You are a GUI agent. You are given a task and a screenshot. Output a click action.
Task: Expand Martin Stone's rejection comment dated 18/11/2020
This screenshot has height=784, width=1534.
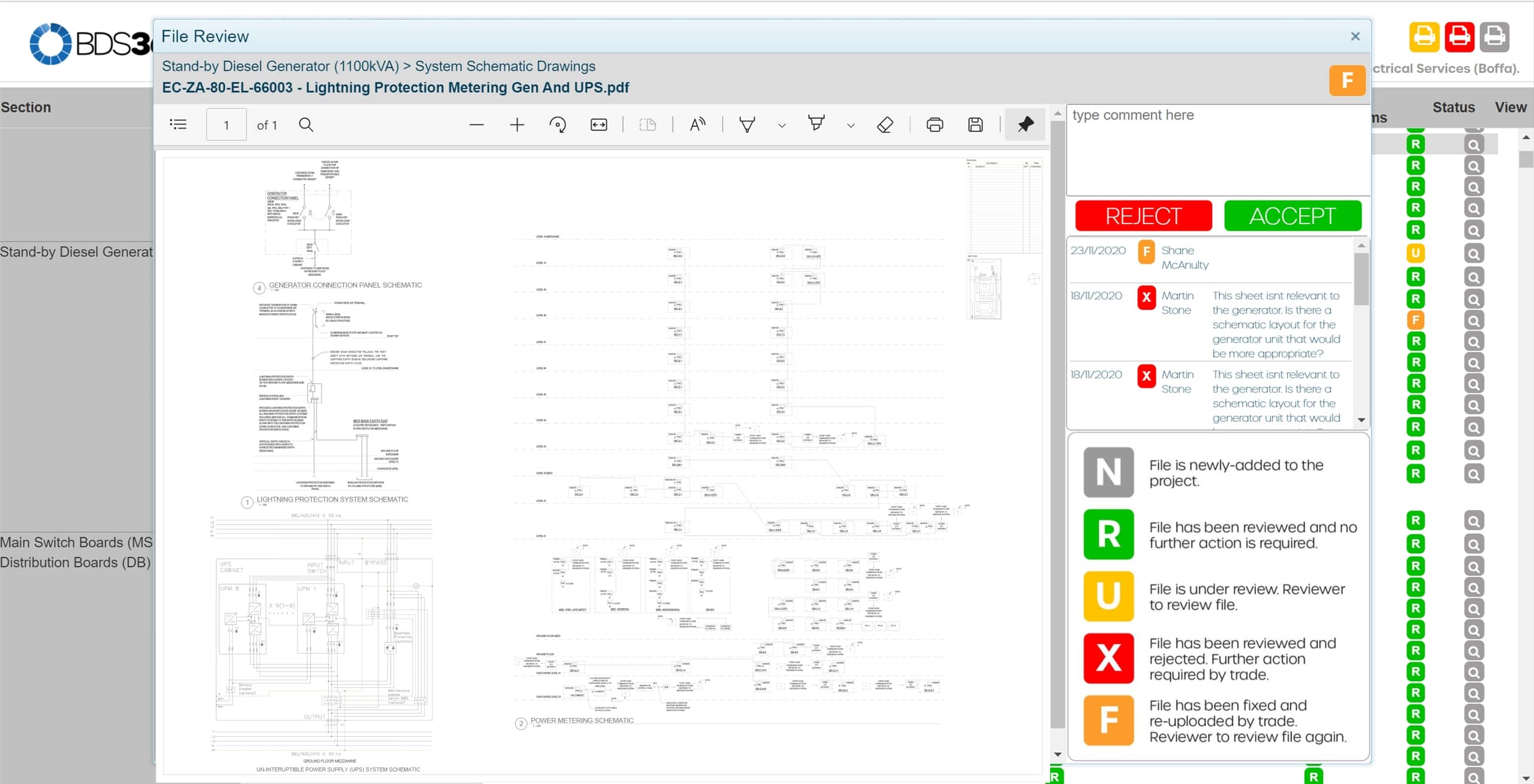pos(1276,324)
